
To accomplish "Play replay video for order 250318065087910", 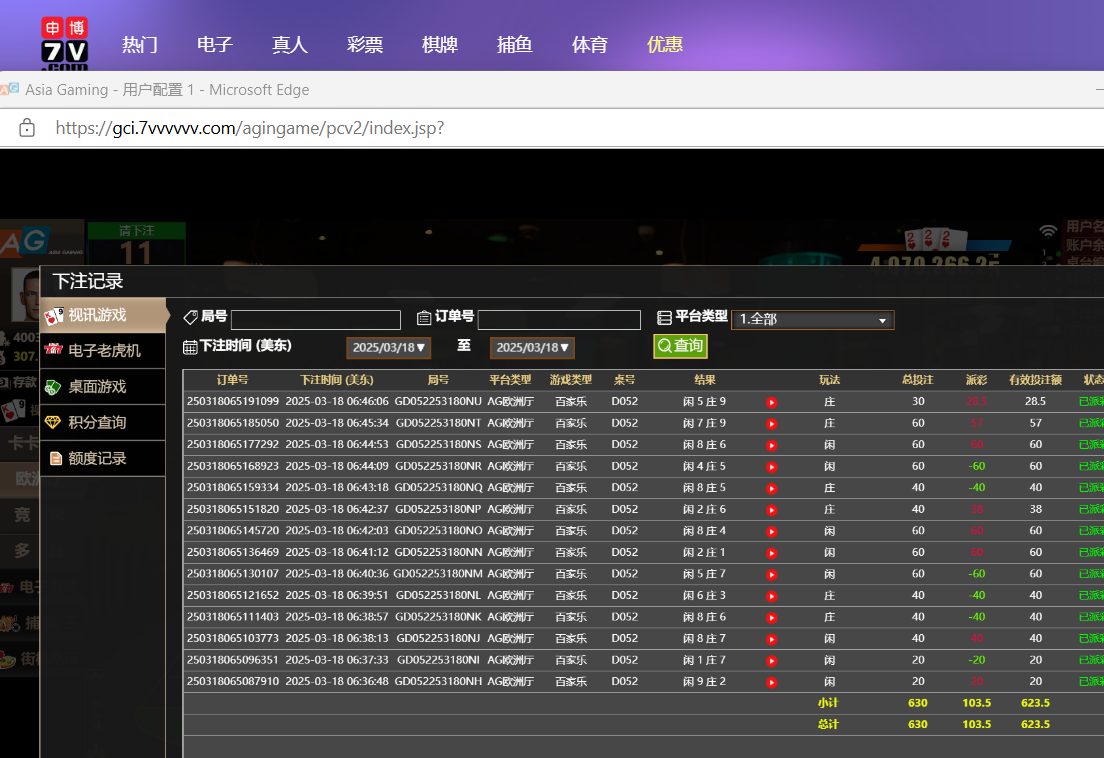I will [x=771, y=682].
